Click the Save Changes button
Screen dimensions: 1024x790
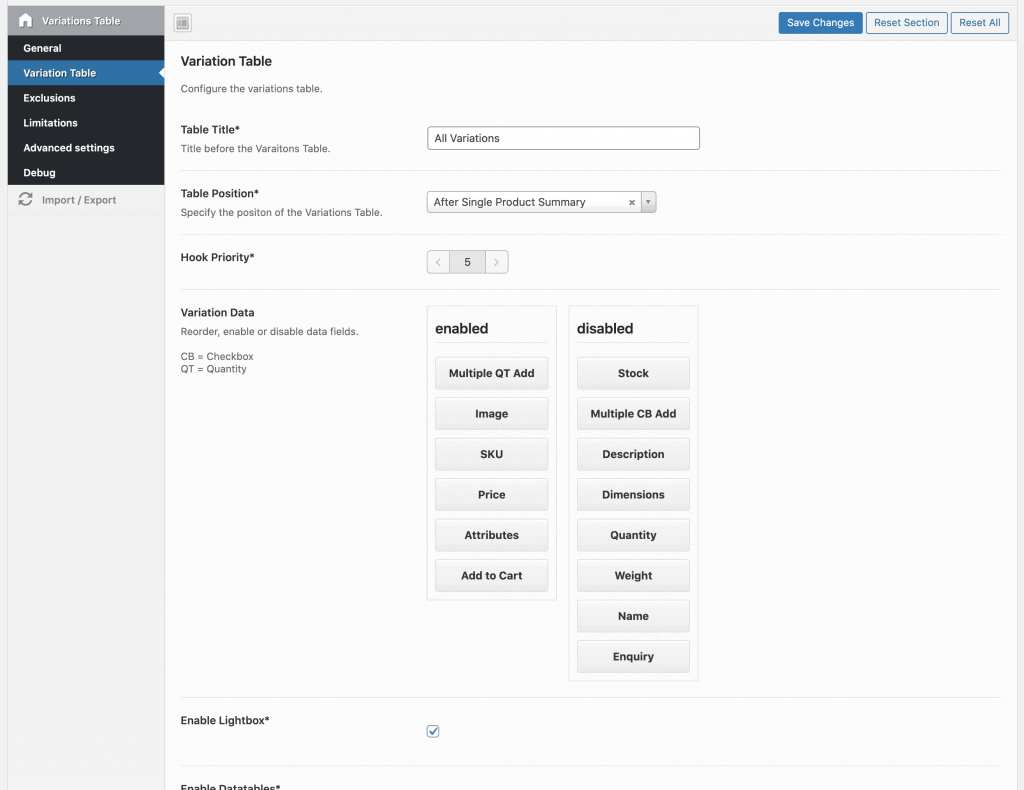click(x=820, y=23)
